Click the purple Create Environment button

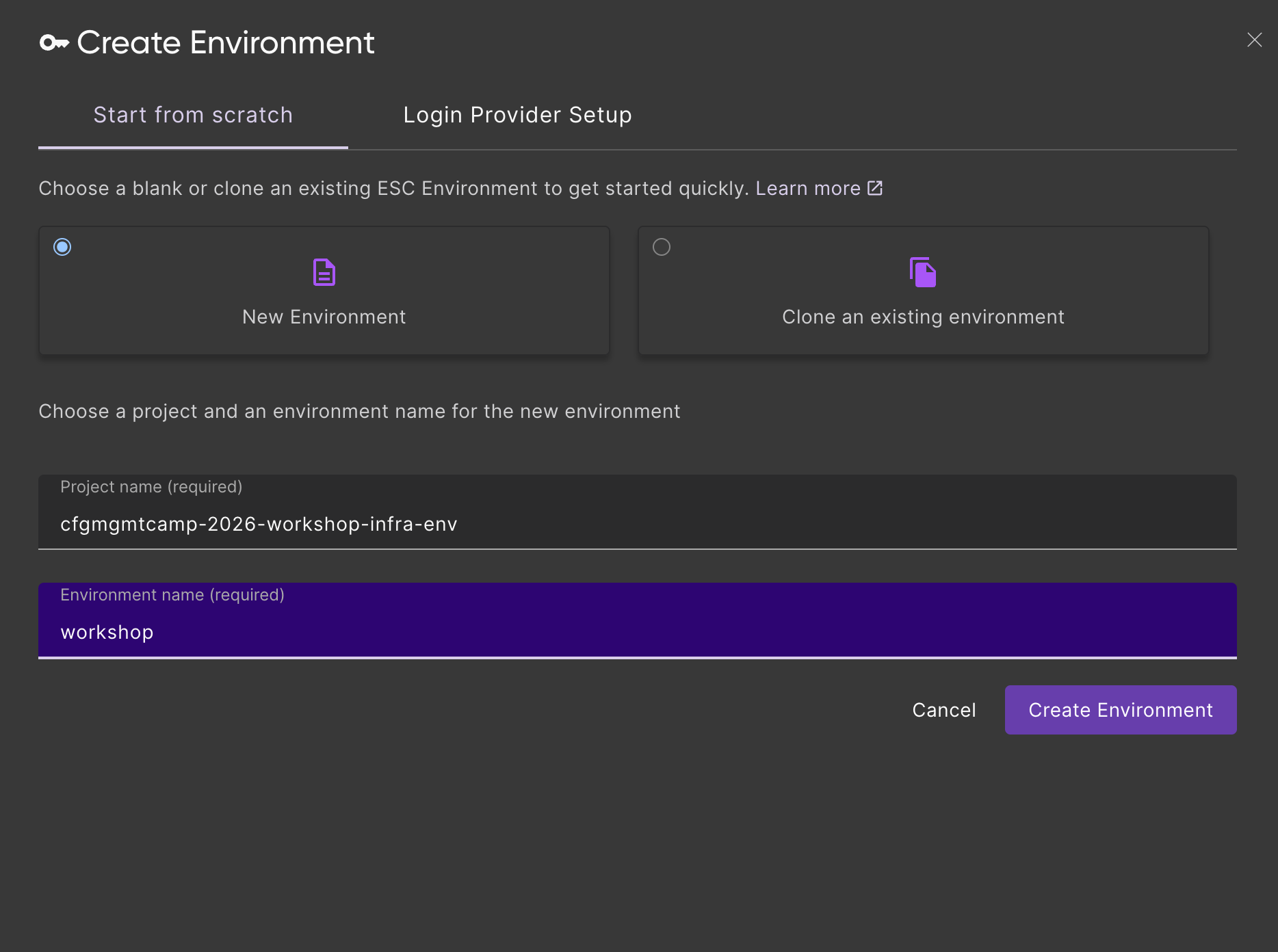[1120, 710]
